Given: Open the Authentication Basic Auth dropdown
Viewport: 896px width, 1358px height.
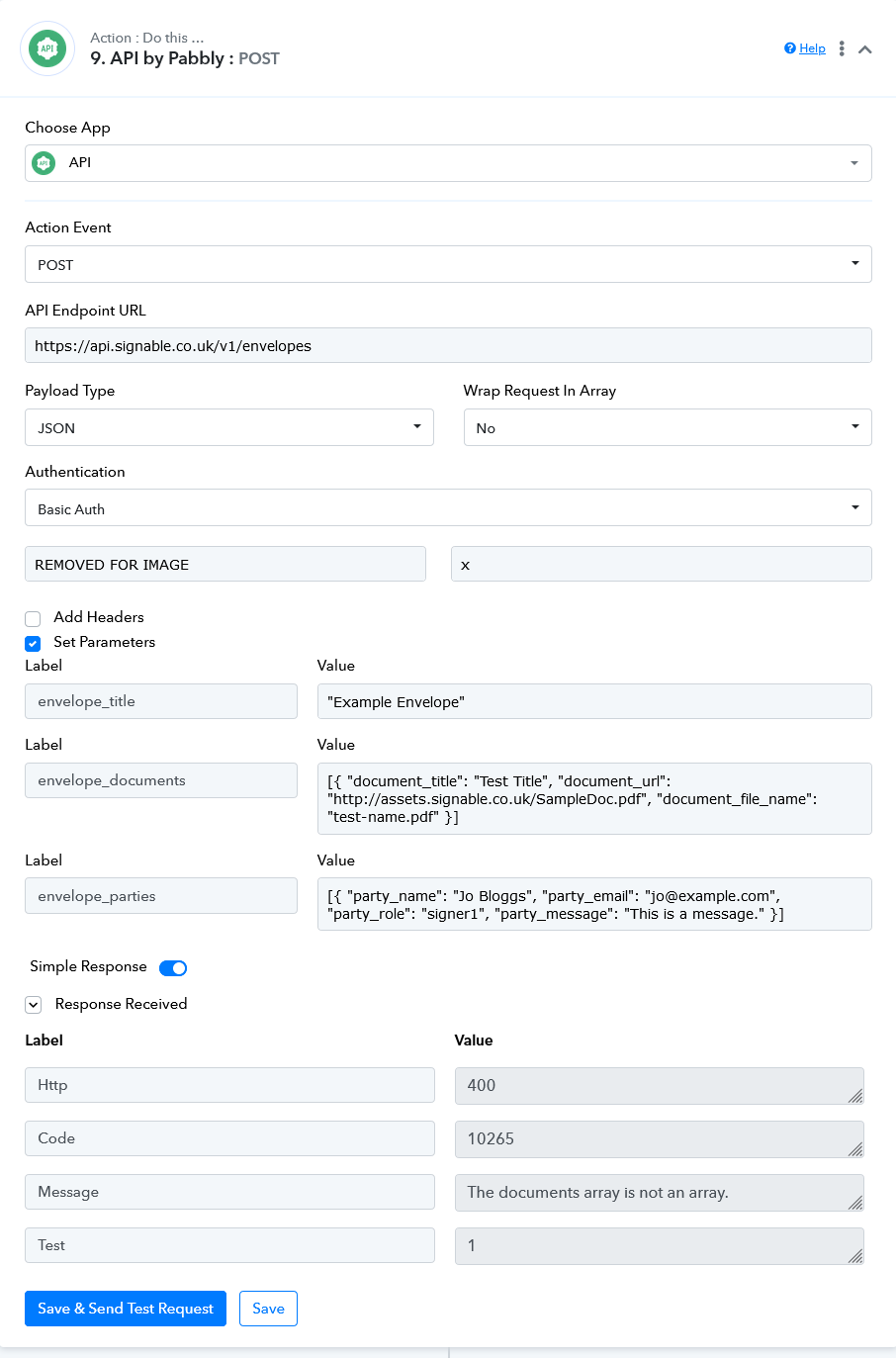Looking at the screenshot, I should [448, 507].
